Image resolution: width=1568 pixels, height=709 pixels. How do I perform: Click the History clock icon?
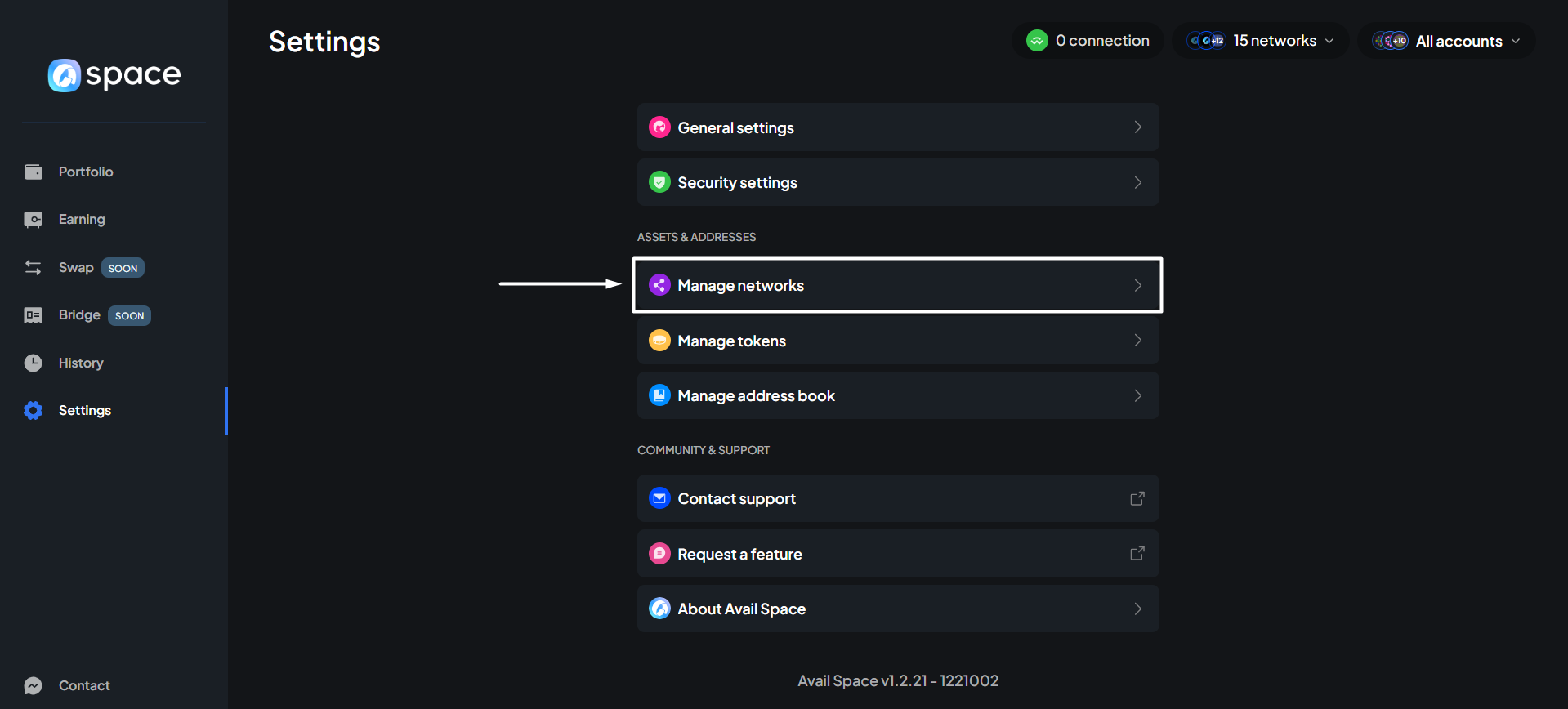pyautogui.click(x=34, y=363)
